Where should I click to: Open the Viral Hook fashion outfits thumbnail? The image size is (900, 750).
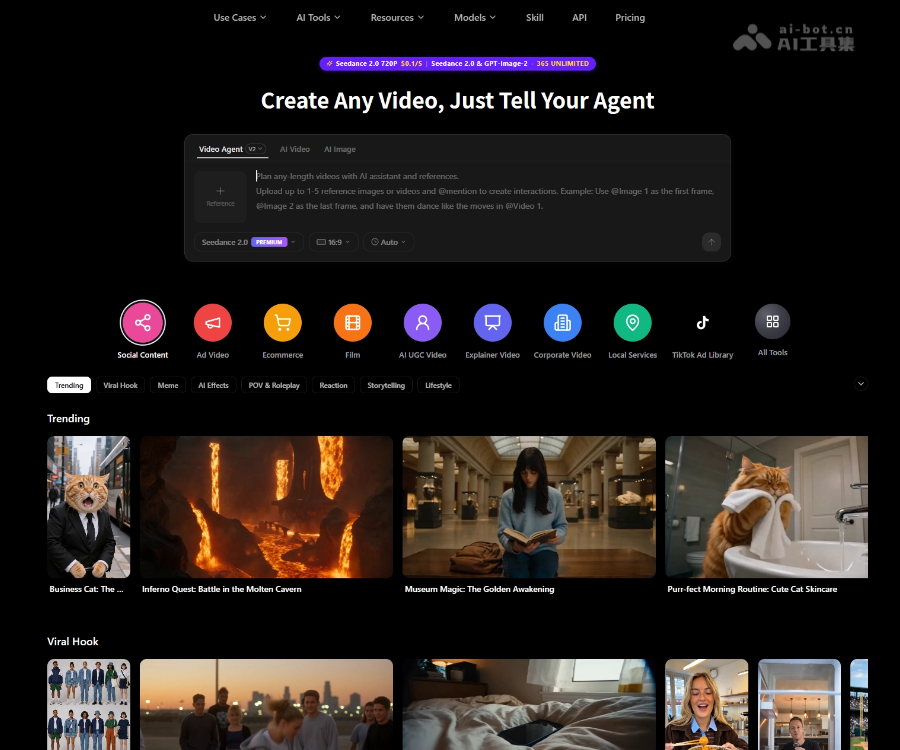tap(88, 705)
